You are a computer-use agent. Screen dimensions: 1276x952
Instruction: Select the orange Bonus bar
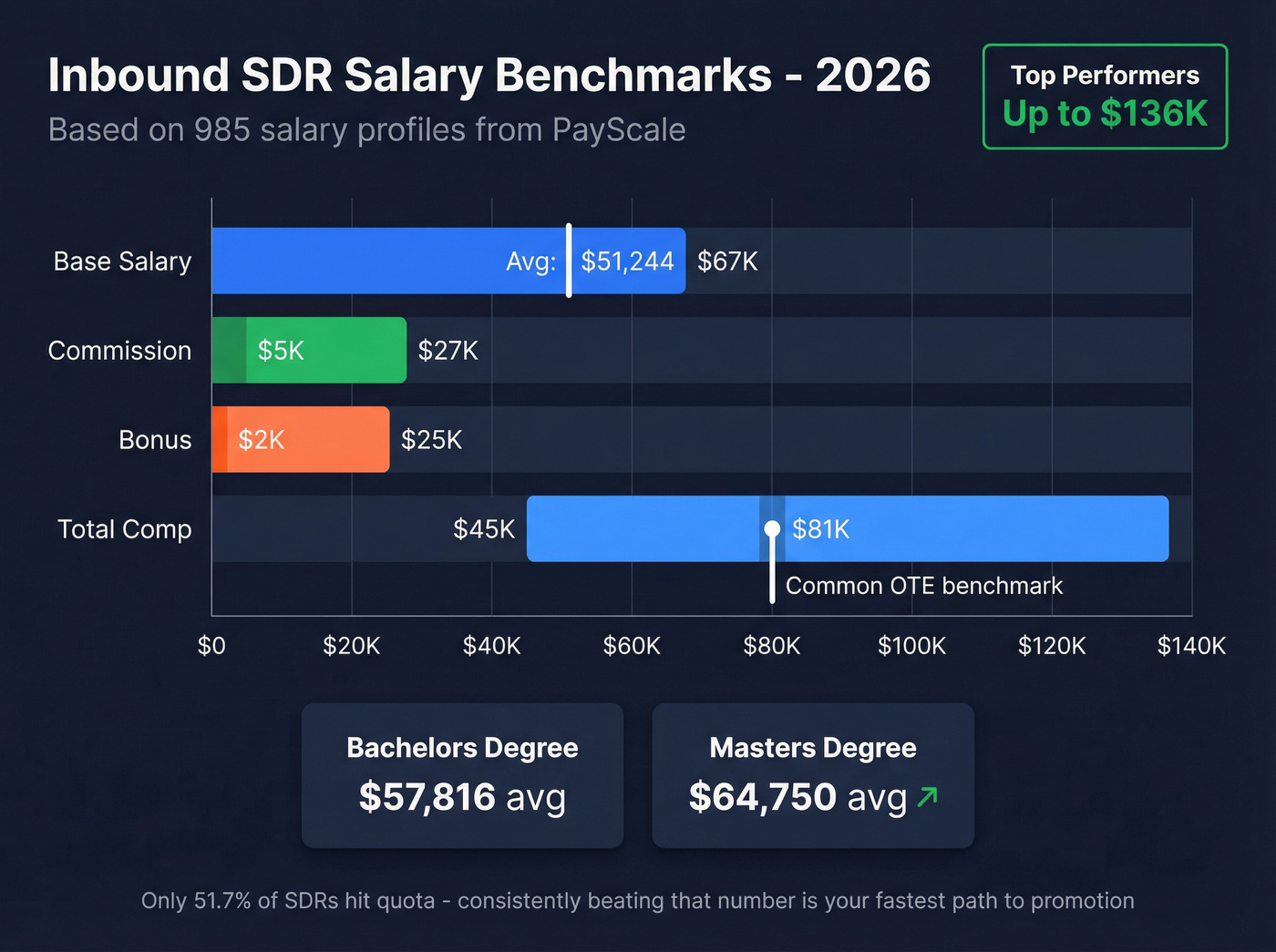[301, 439]
